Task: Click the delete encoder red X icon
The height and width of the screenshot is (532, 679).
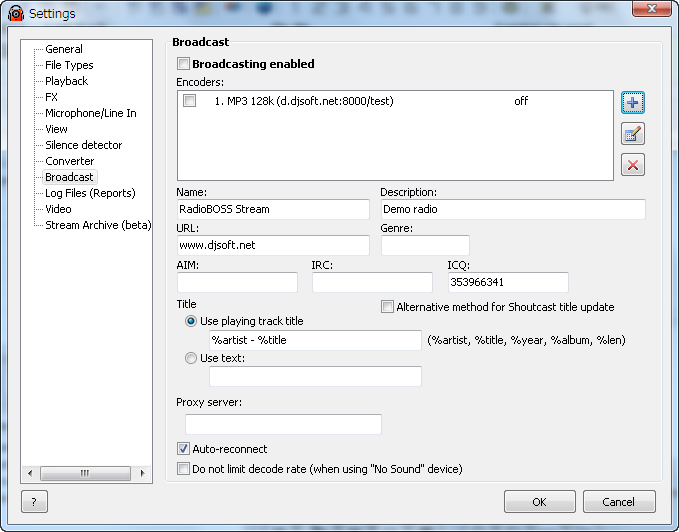Action: point(632,165)
